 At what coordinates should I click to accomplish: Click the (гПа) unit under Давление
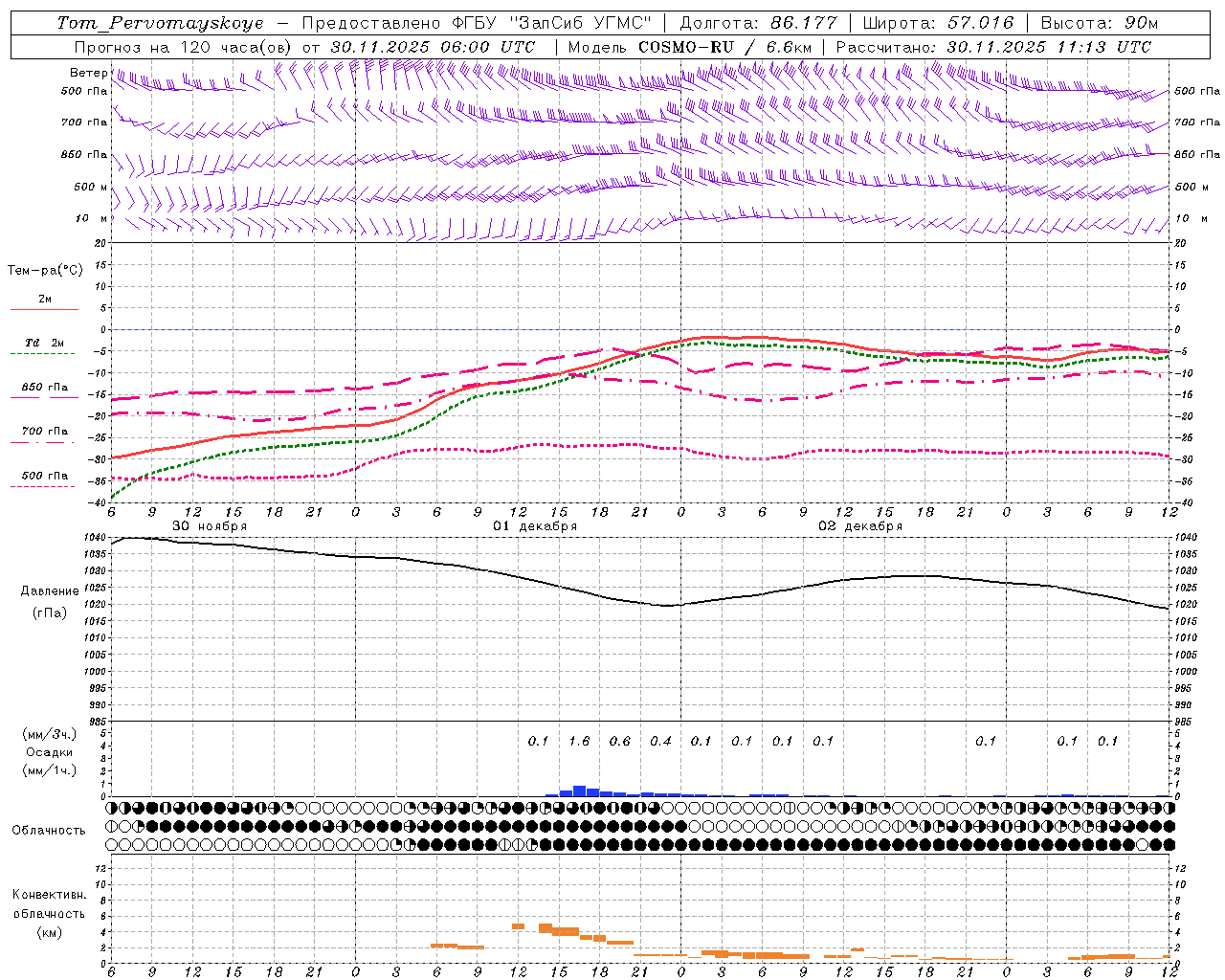(x=50, y=612)
